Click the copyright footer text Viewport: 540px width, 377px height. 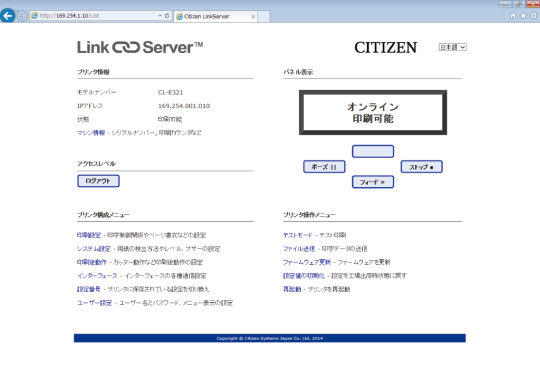(x=270, y=338)
